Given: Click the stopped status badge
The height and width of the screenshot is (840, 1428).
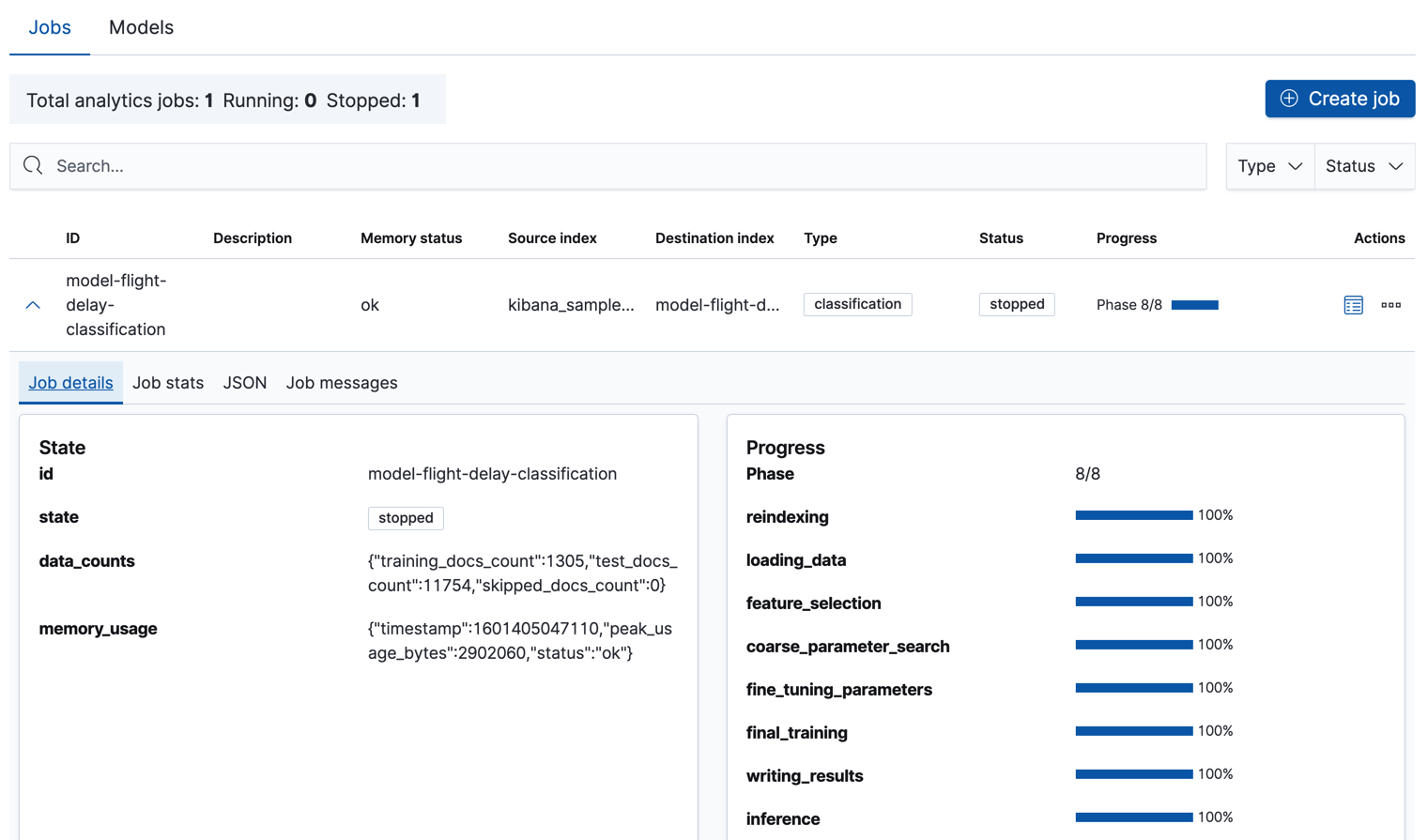Looking at the screenshot, I should (x=1017, y=304).
